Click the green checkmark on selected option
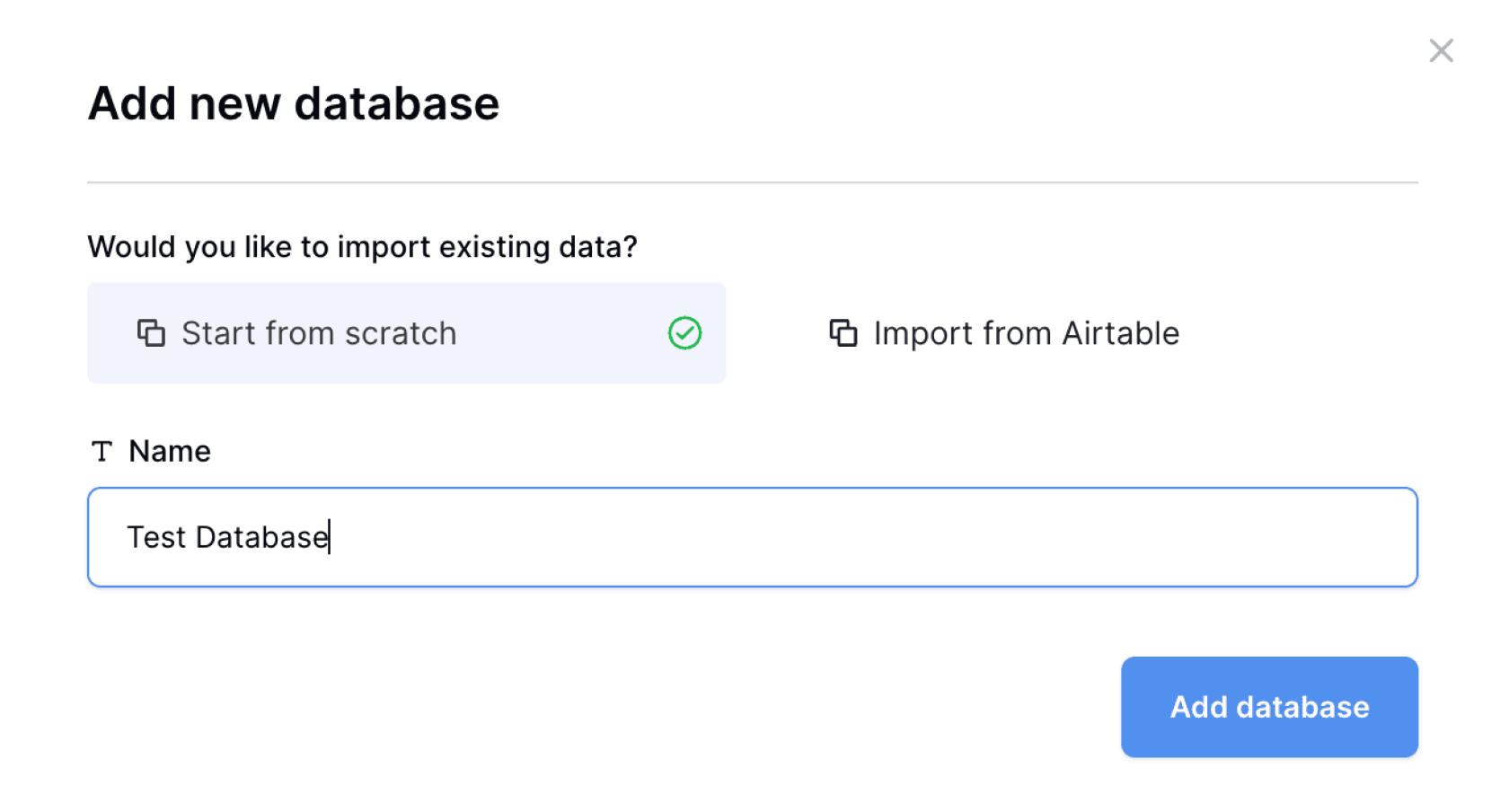Viewport: 1509px width, 812px height. point(684,333)
